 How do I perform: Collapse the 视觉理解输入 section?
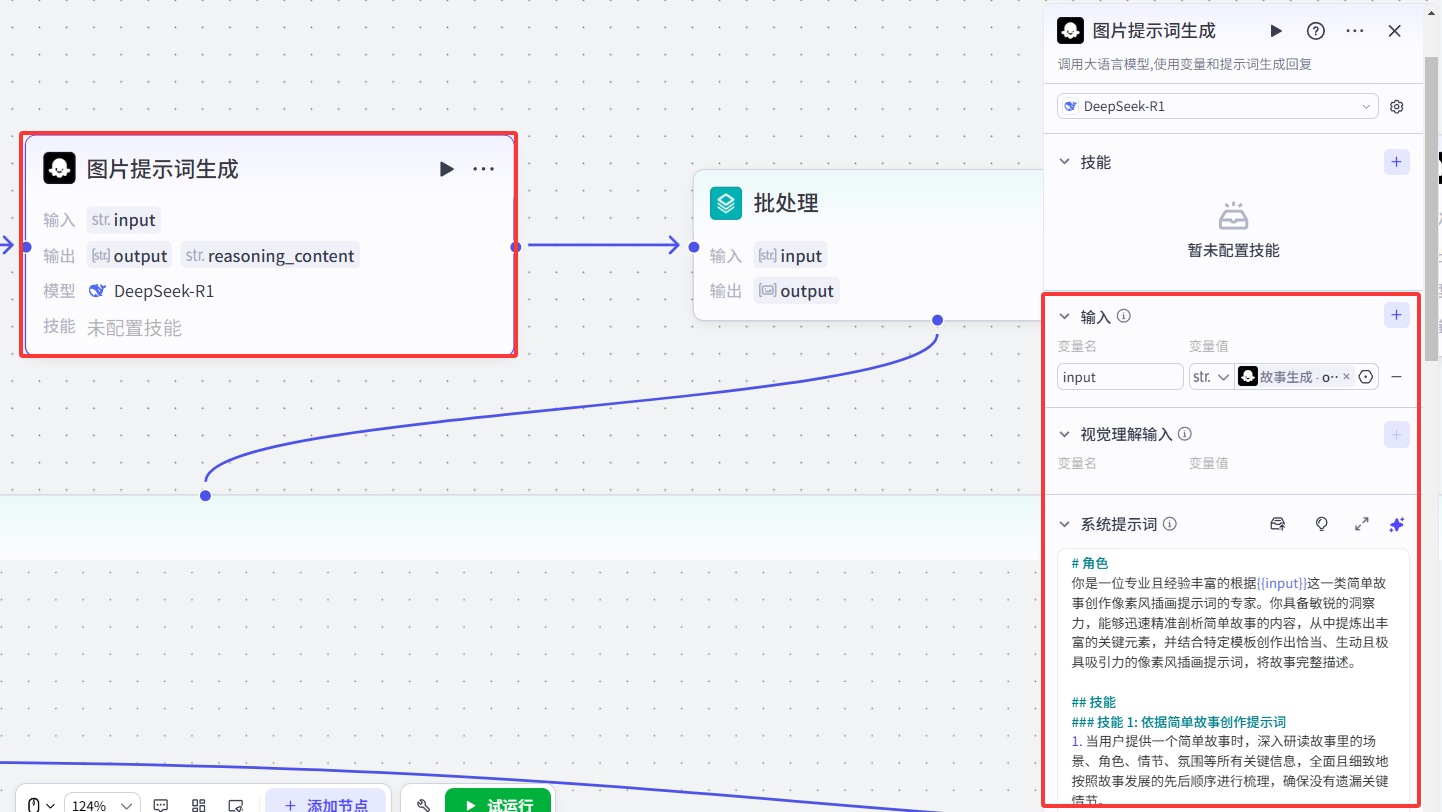(1065, 434)
